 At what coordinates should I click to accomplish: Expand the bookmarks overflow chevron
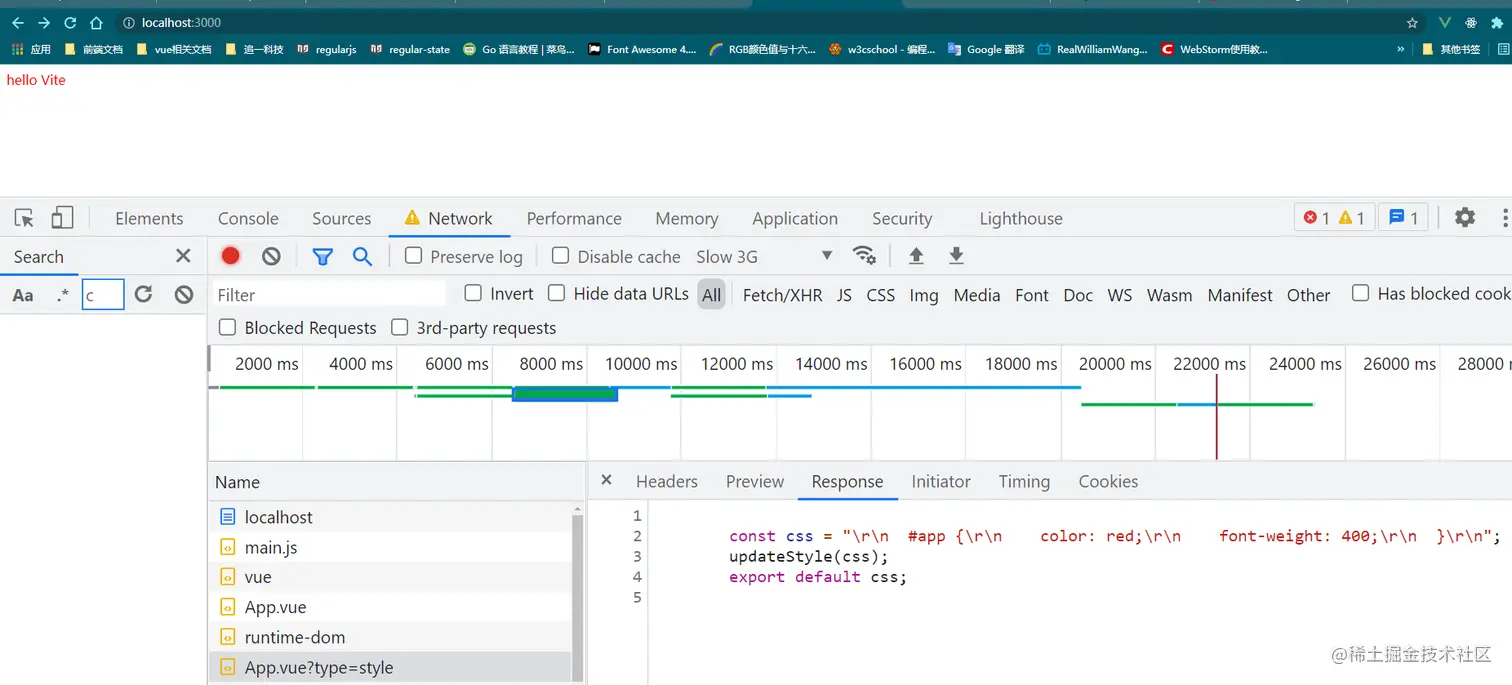(x=1399, y=49)
